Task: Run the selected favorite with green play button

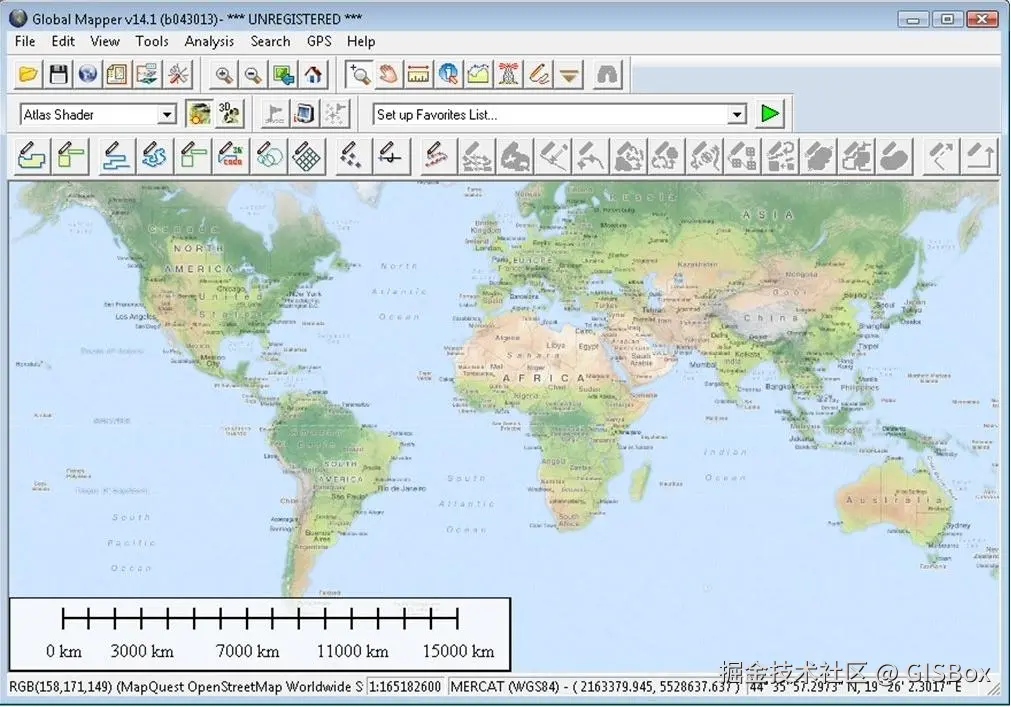Action: coord(770,114)
